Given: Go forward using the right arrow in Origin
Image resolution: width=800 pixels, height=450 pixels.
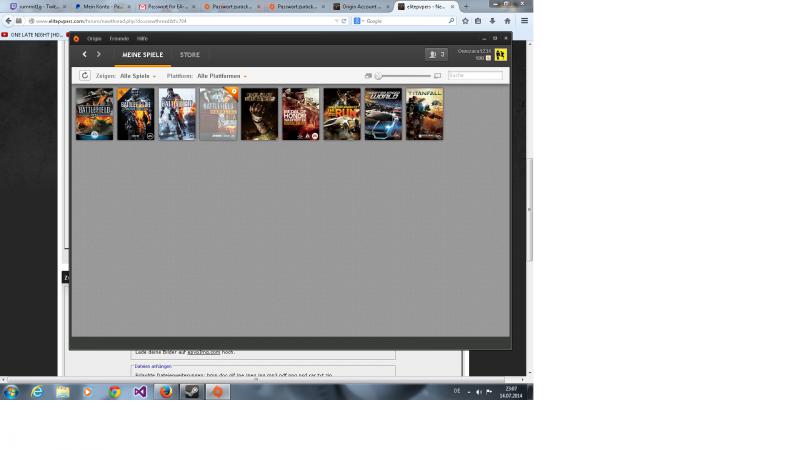Looking at the screenshot, I should 98,54.
